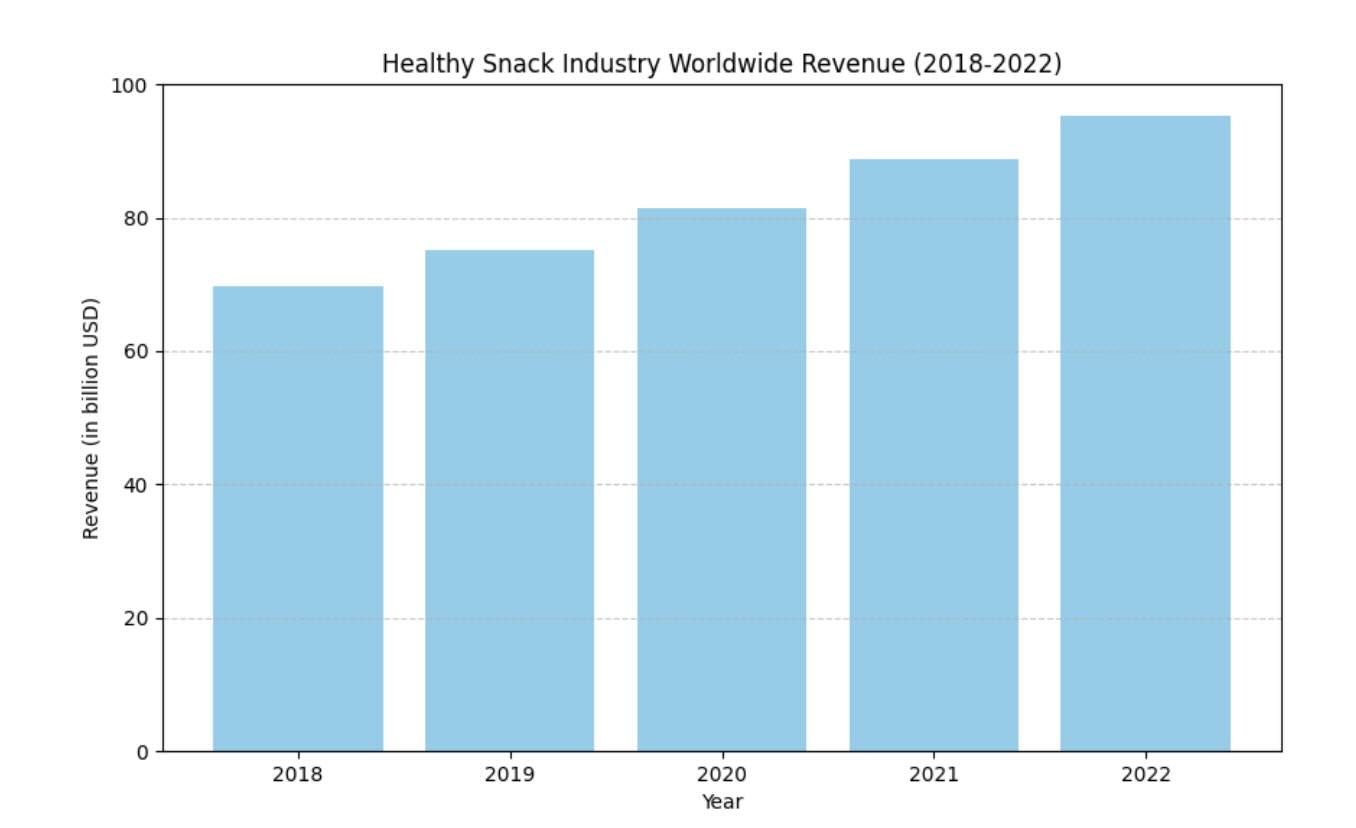Select the 2019 revenue bar
Viewport: 1356px width, 828px height.
pos(510,500)
